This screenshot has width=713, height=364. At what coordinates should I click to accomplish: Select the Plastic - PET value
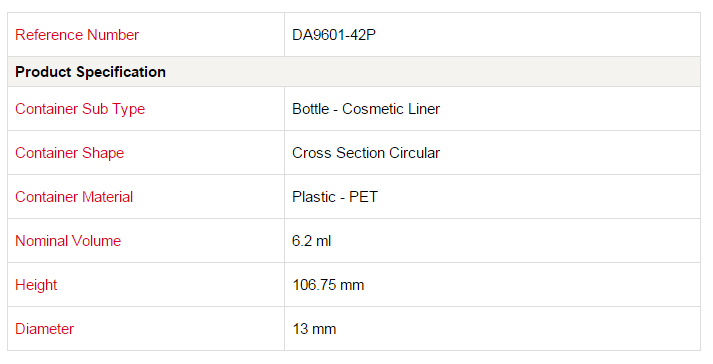pyautogui.click(x=335, y=197)
